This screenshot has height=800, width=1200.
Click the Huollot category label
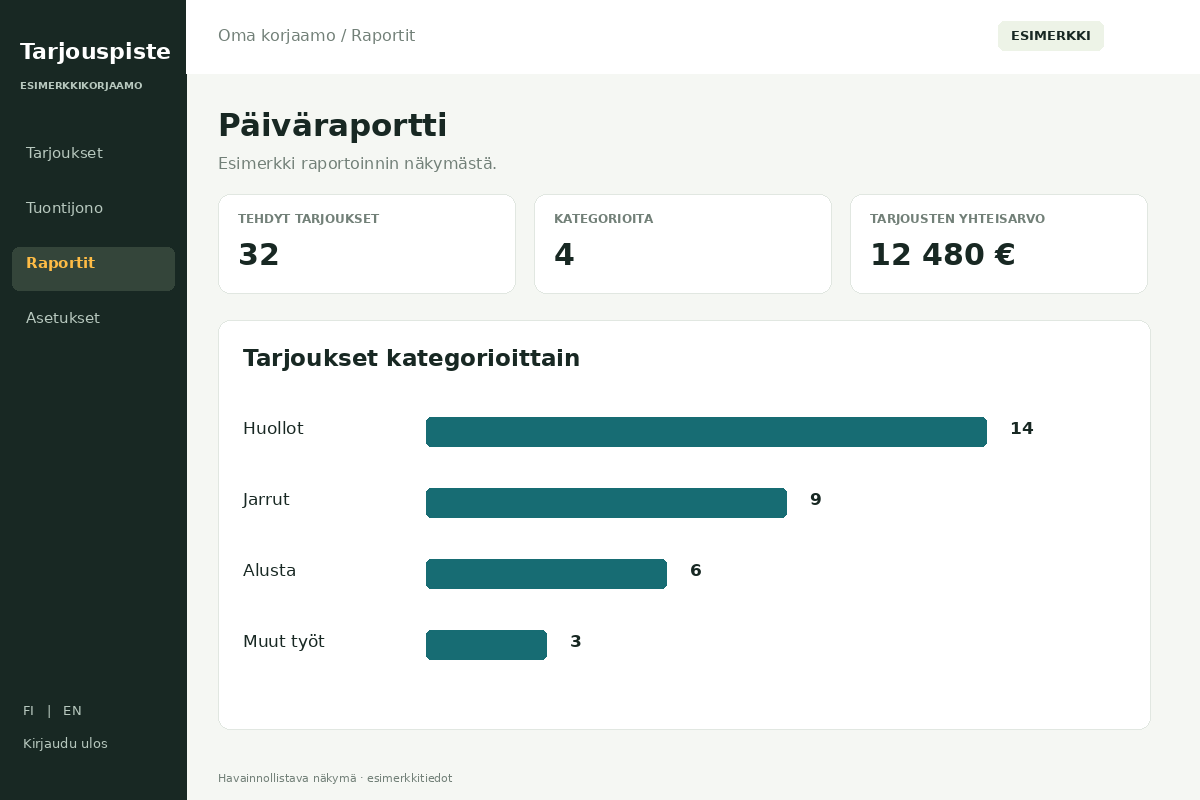click(x=273, y=429)
